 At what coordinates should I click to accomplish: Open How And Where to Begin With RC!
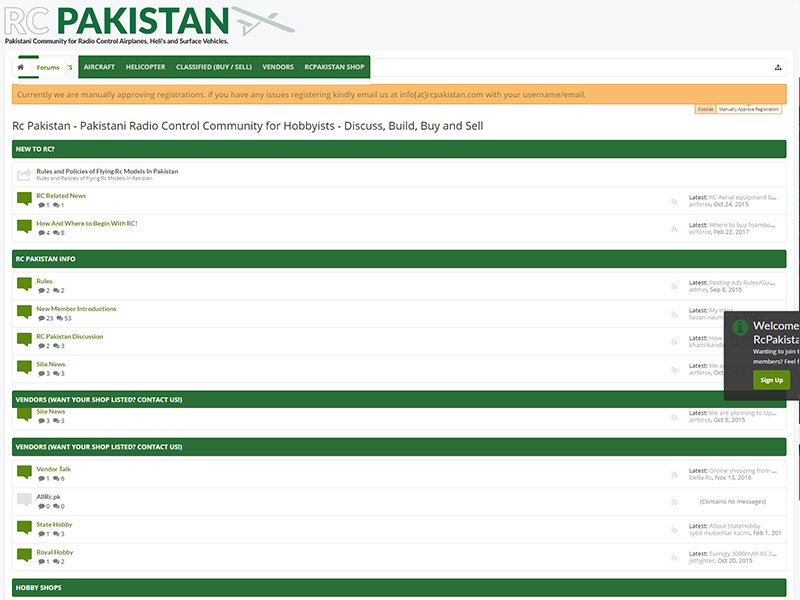coord(86,223)
